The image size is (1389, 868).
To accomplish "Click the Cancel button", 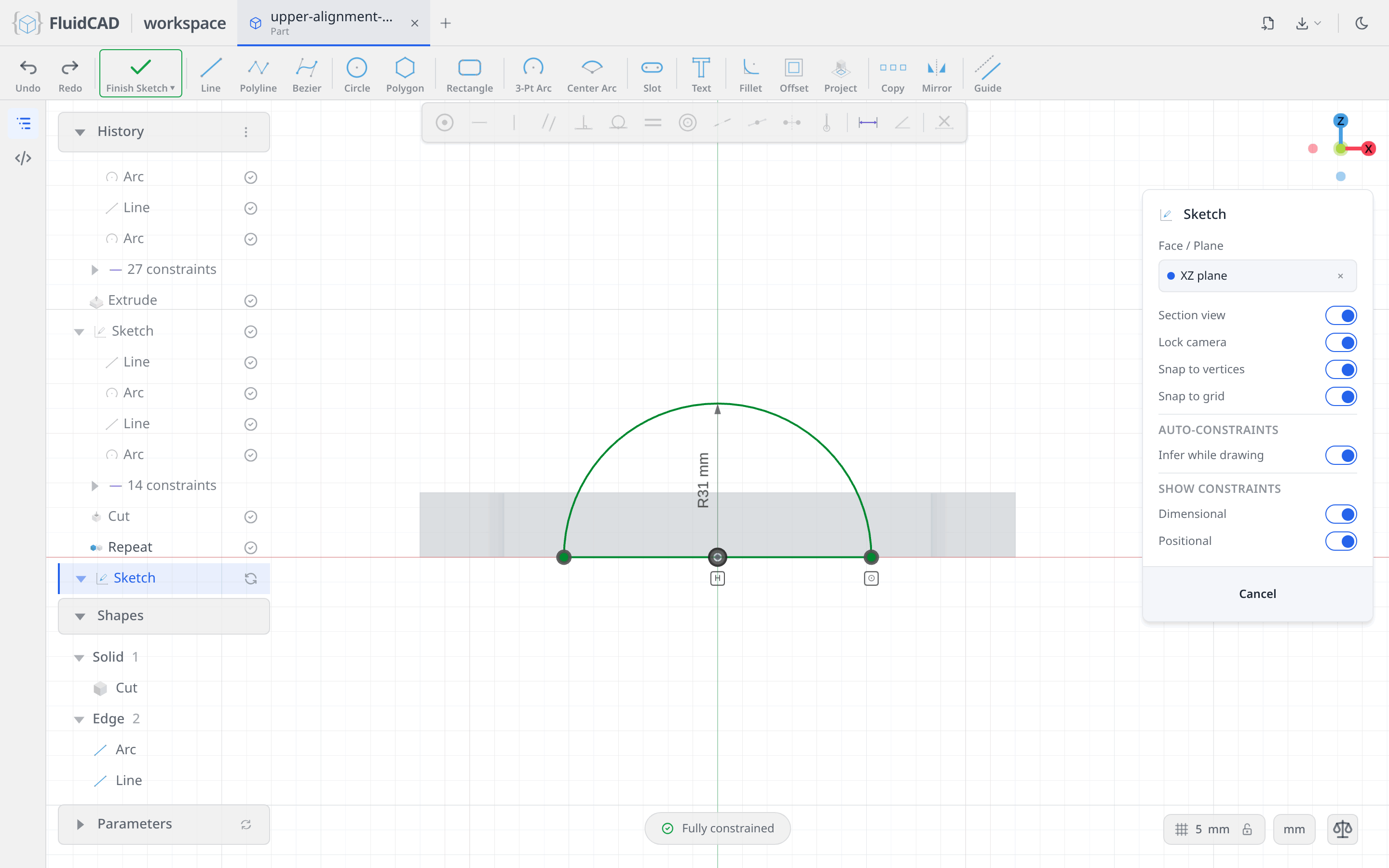I will coord(1257,594).
